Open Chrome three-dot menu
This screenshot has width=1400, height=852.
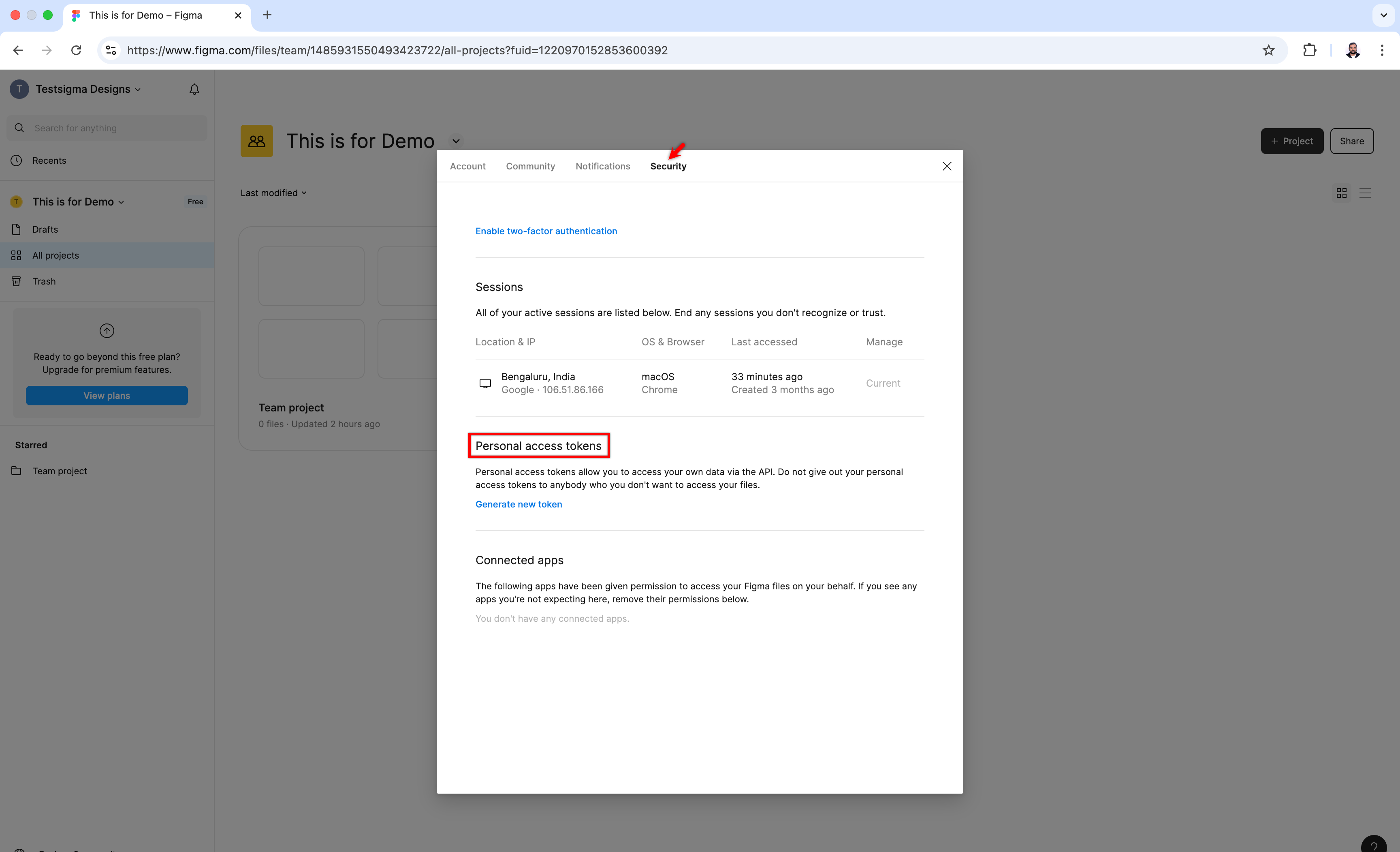click(1382, 50)
